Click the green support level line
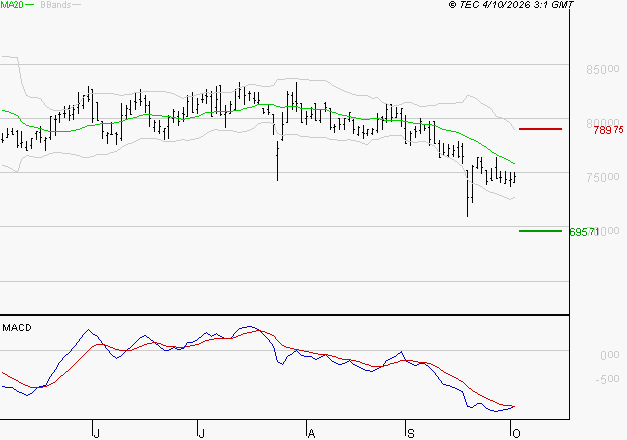Viewport: 627px width, 440px height. coord(540,231)
